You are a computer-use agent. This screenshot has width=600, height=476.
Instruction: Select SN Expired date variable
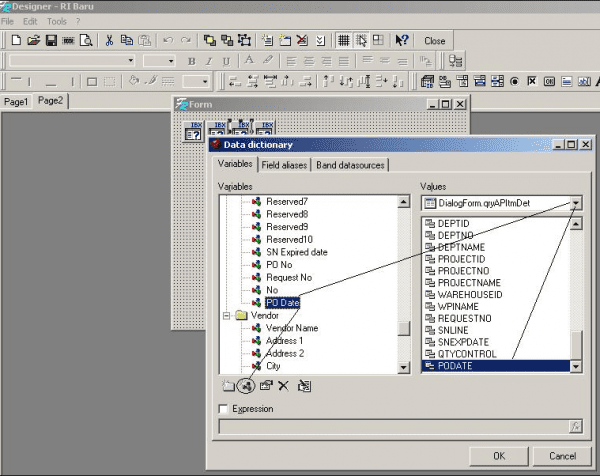tap(297, 252)
